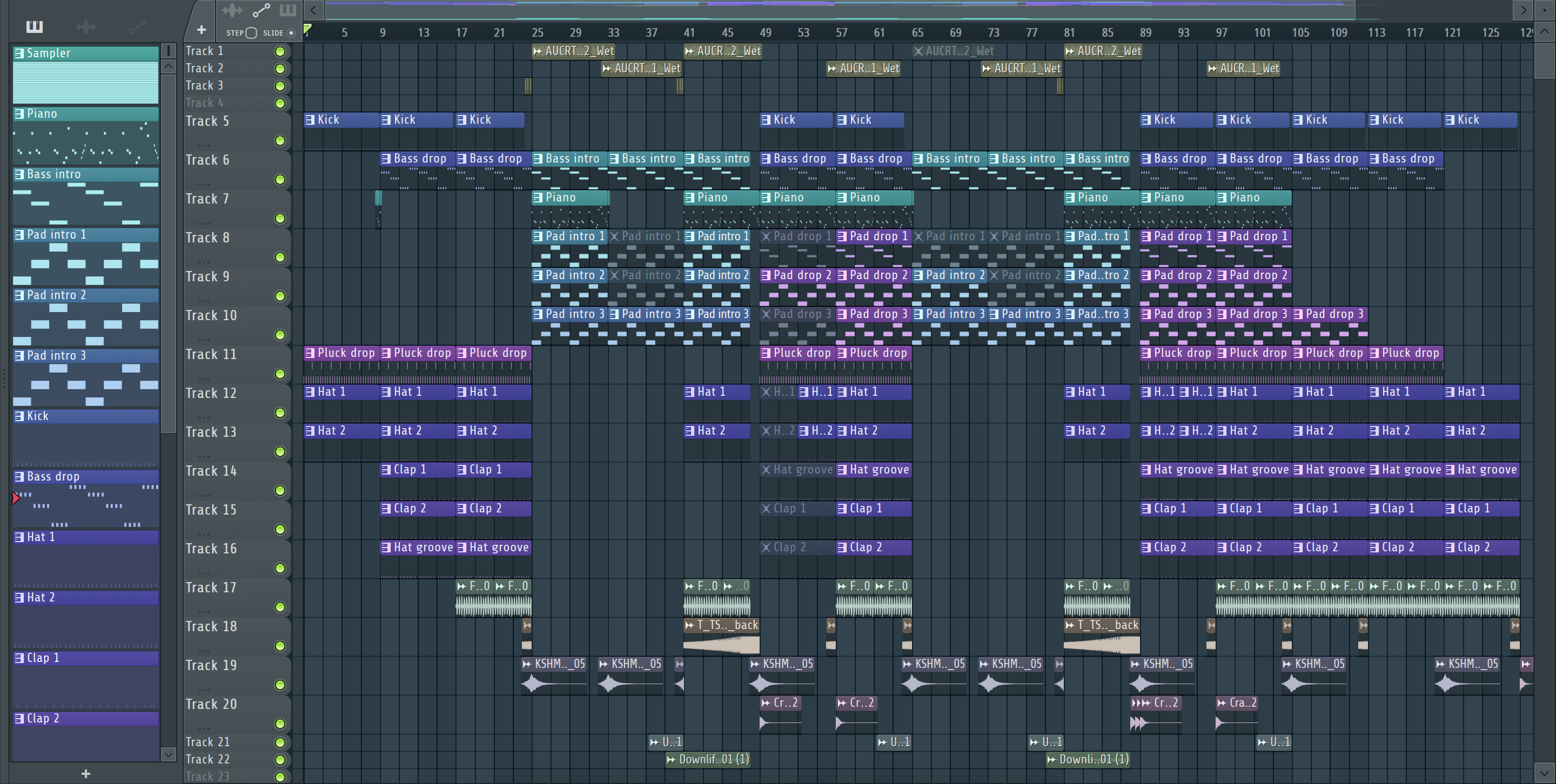This screenshot has width=1556, height=784.
Task: Mute Track 9 with its green LED
Action: point(280,296)
